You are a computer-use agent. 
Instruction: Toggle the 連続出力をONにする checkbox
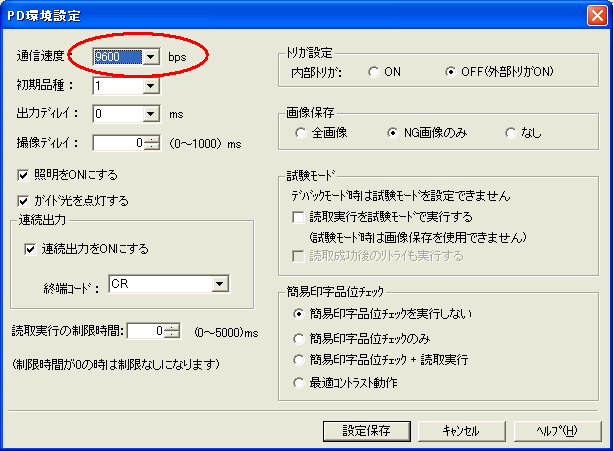click(x=30, y=249)
